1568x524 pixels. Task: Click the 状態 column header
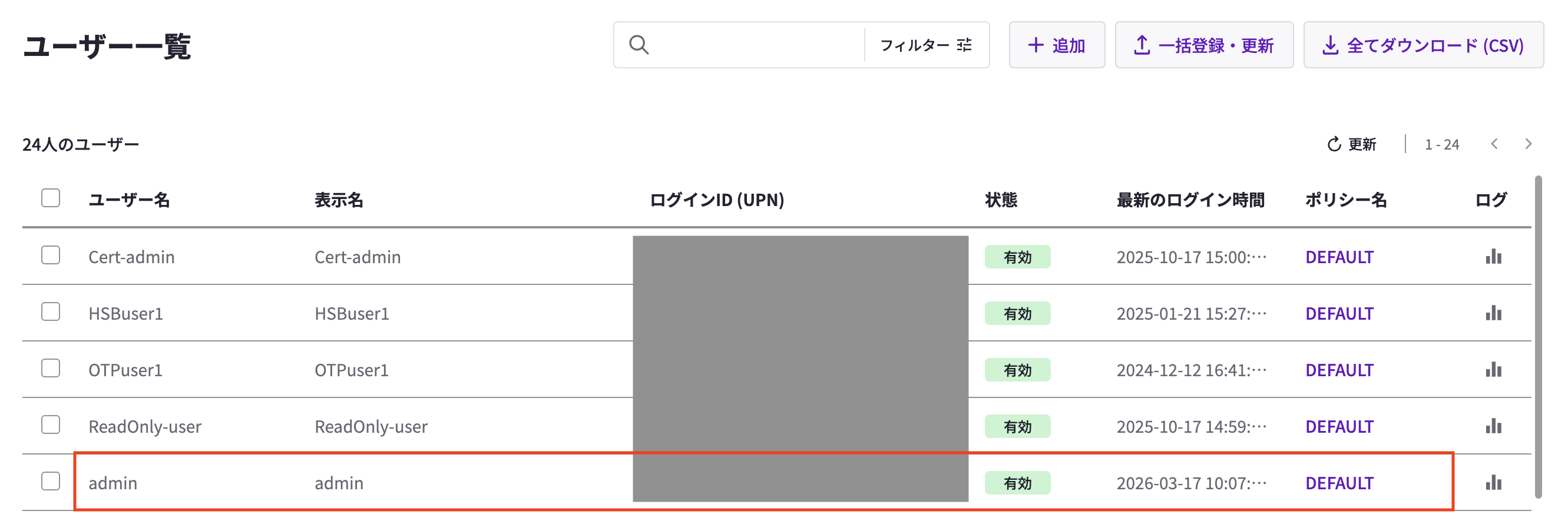click(x=1001, y=200)
